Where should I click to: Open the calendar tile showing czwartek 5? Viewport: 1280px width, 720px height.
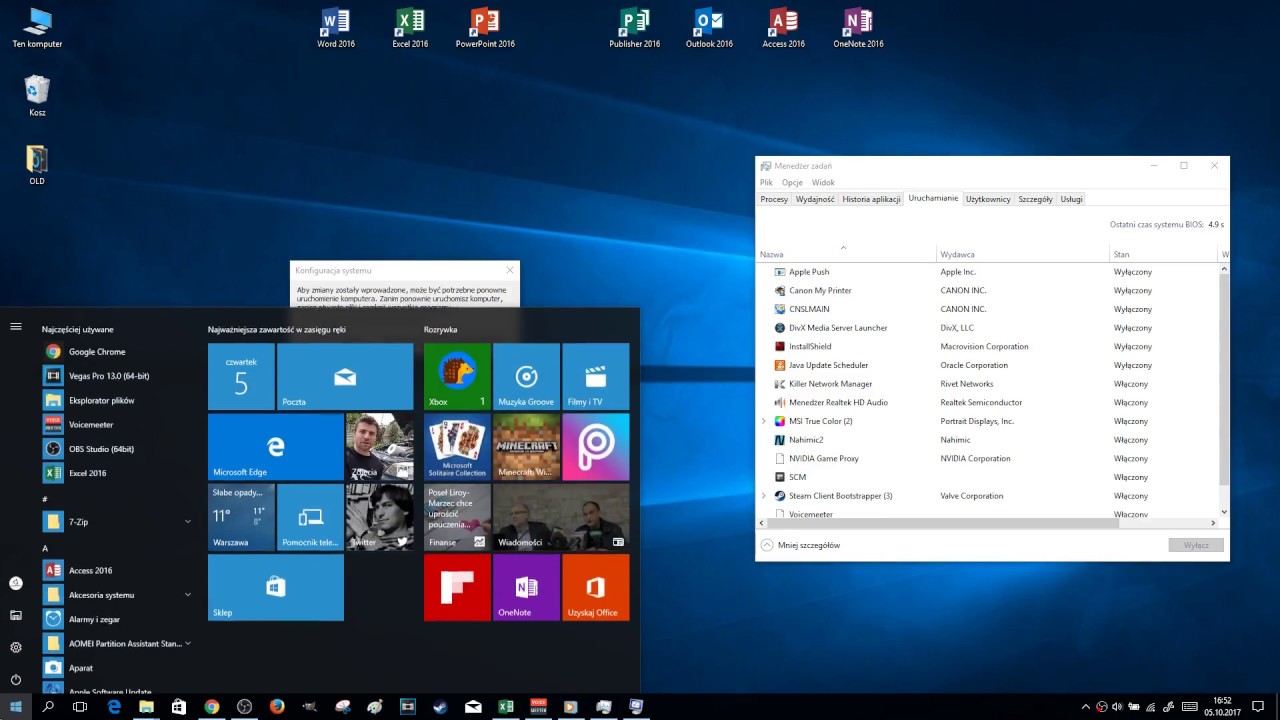241,376
